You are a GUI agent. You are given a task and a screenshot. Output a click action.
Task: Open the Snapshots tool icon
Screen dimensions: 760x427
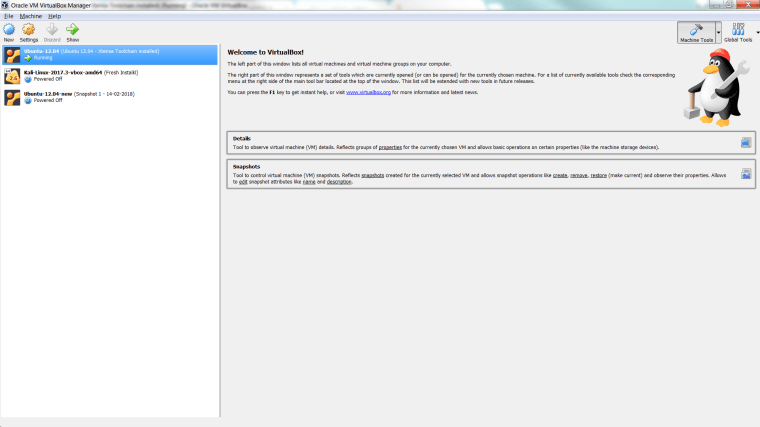[x=745, y=174]
